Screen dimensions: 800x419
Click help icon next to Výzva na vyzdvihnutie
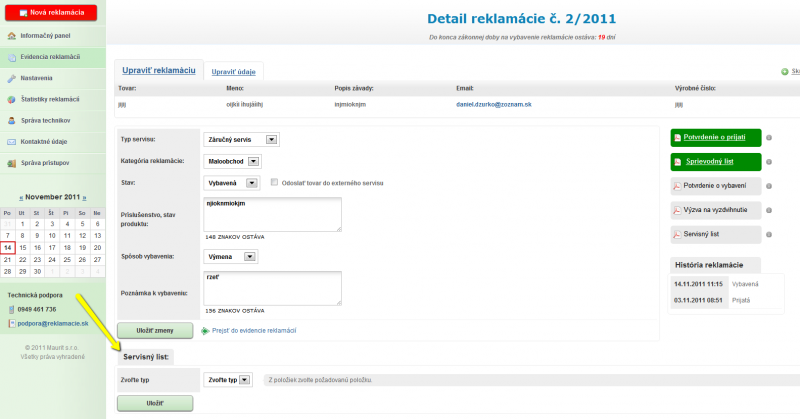[769, 210]
